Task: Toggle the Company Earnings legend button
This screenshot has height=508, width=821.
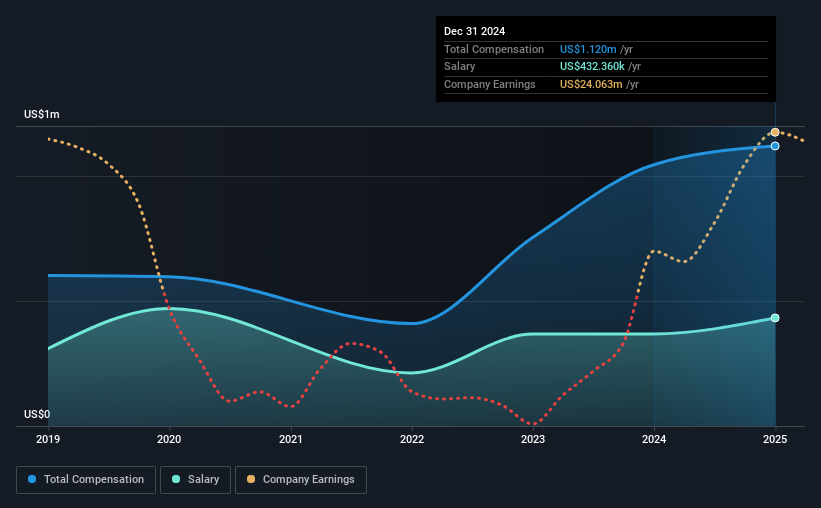Action: click(x=301, y=480)
